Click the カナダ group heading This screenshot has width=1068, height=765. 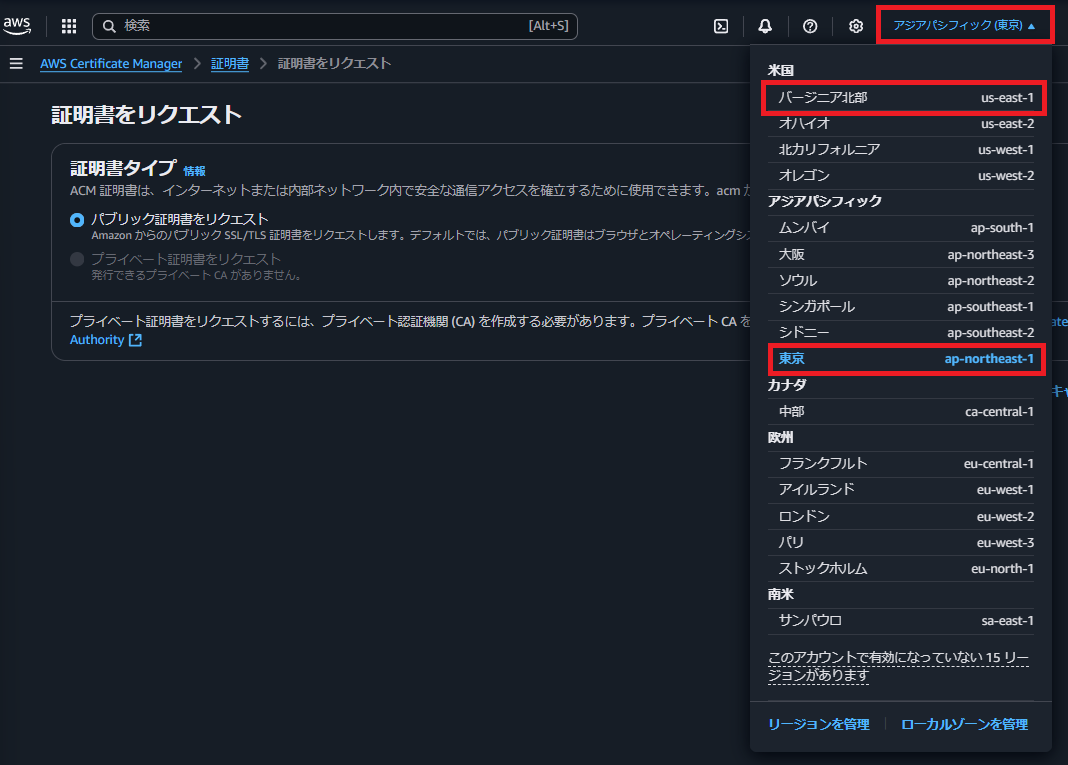tap(787, 385)
